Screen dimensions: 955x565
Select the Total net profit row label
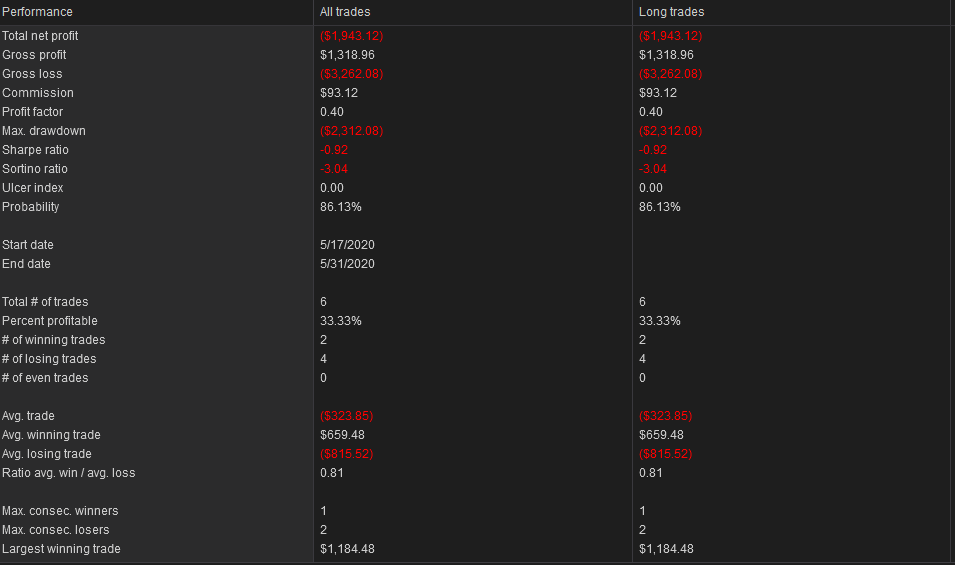[x=40, y=36]
